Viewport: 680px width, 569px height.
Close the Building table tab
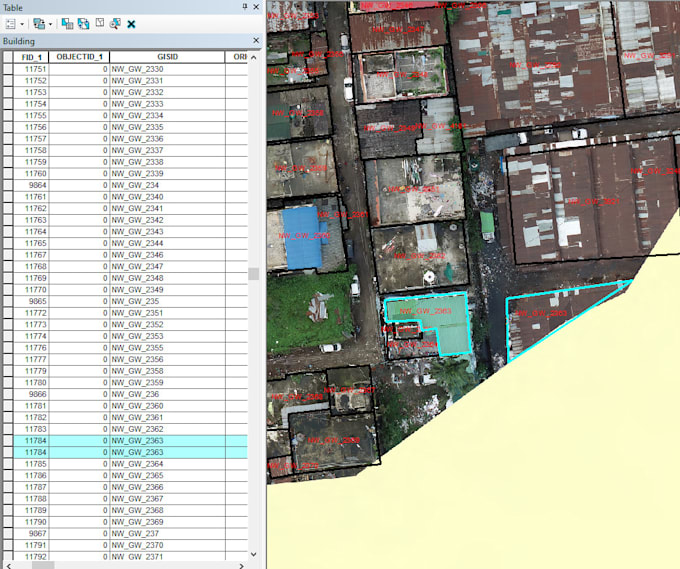(256, 40)
